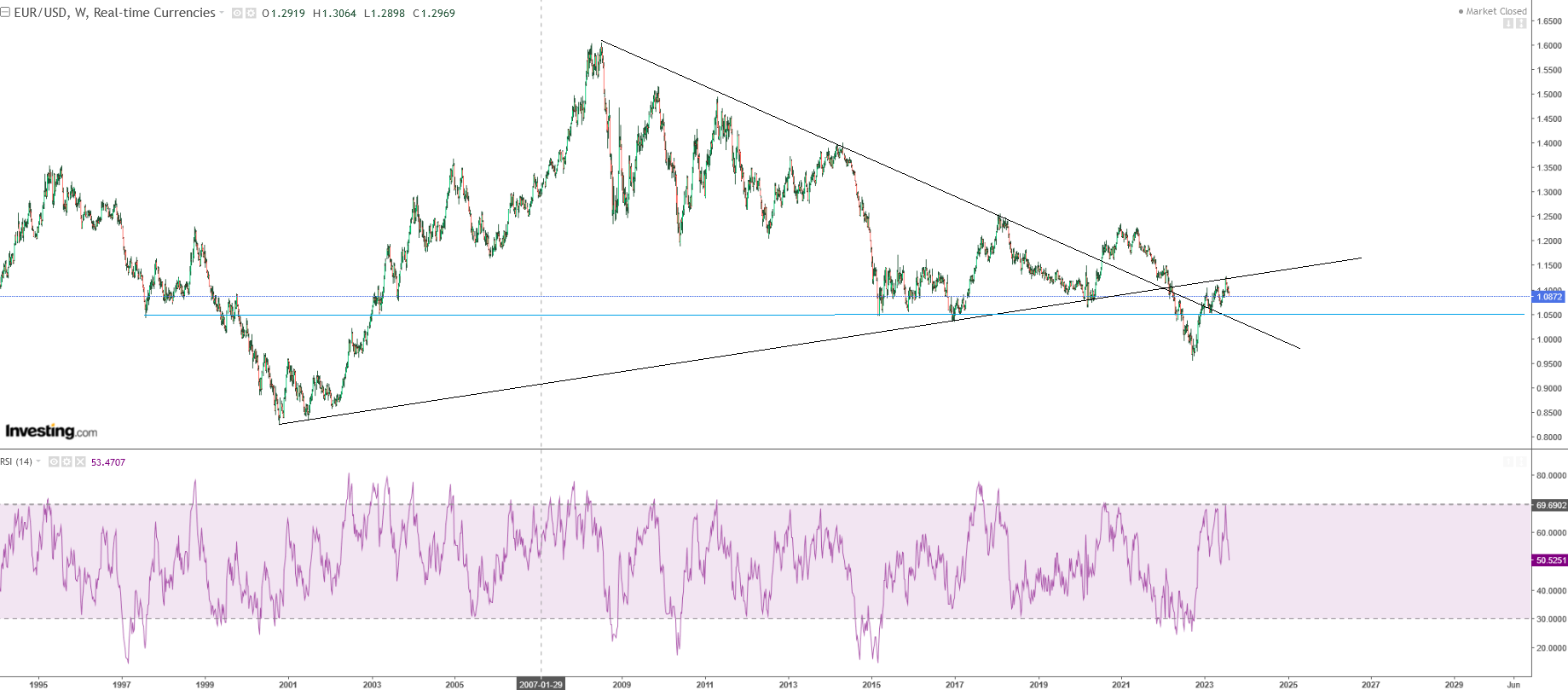Open the RSI indicator settings gear

[x=67, y=462]
